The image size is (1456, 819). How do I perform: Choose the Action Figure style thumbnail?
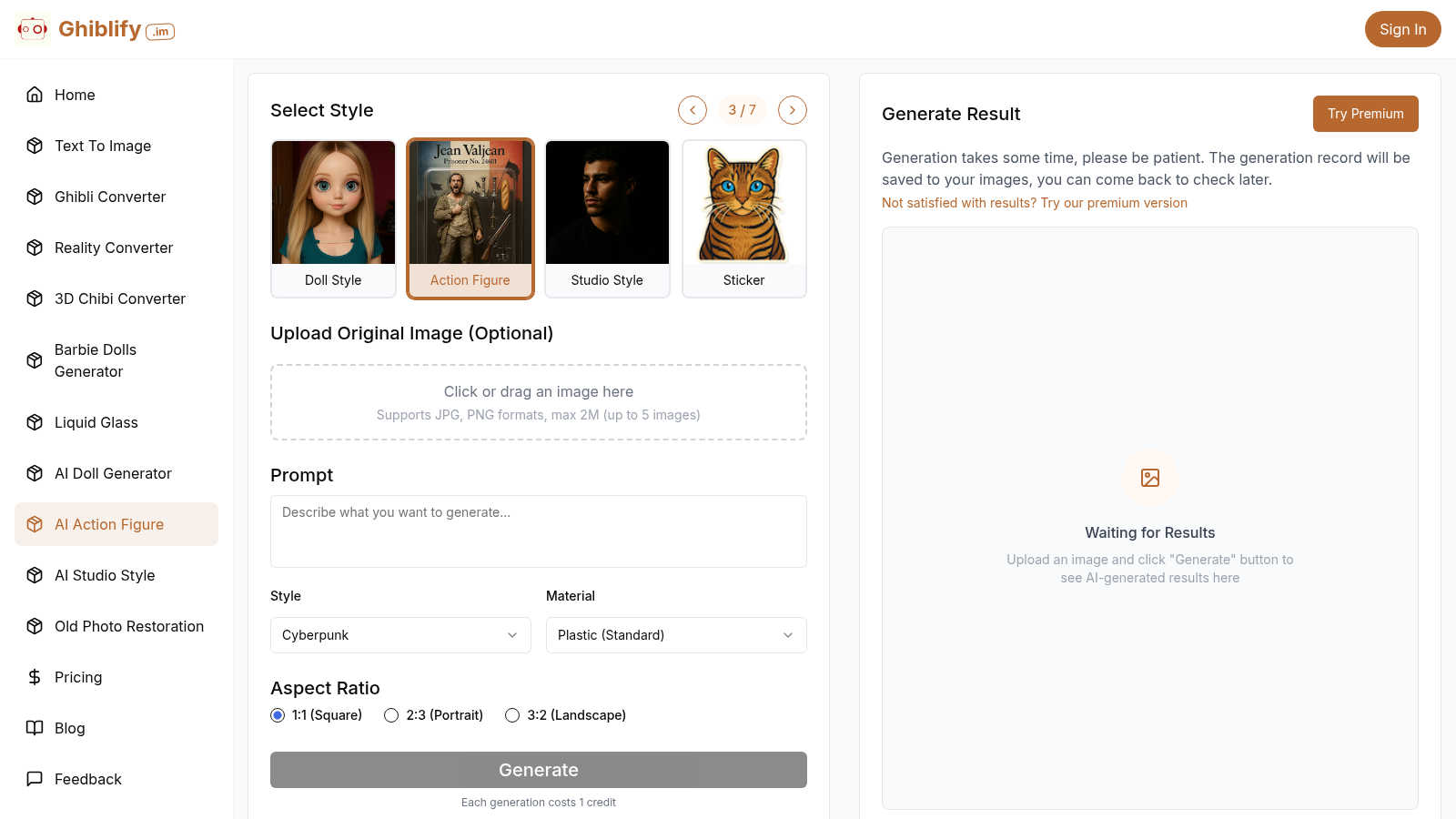pos(470,218)
